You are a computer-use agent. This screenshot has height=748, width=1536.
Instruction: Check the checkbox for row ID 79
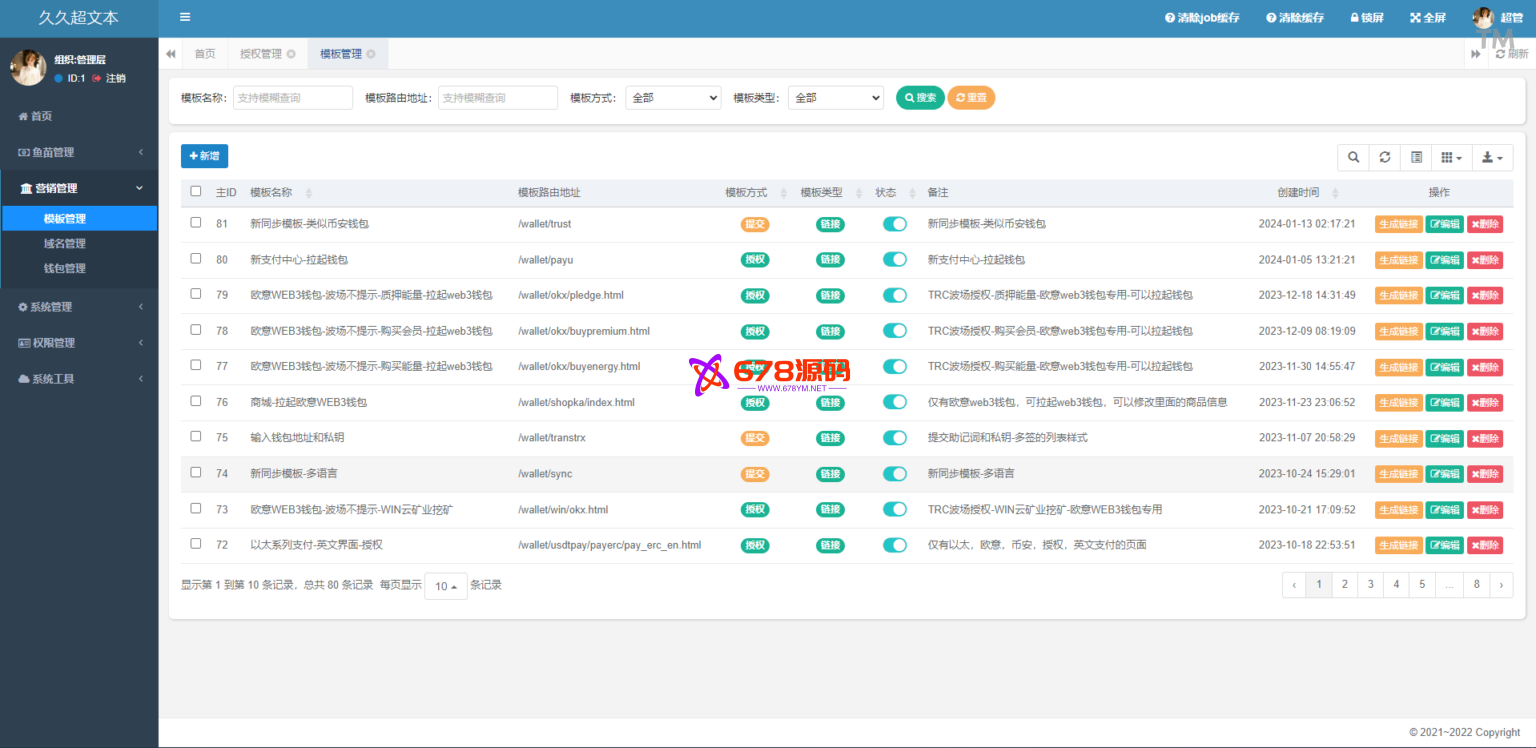pos(196,294)
